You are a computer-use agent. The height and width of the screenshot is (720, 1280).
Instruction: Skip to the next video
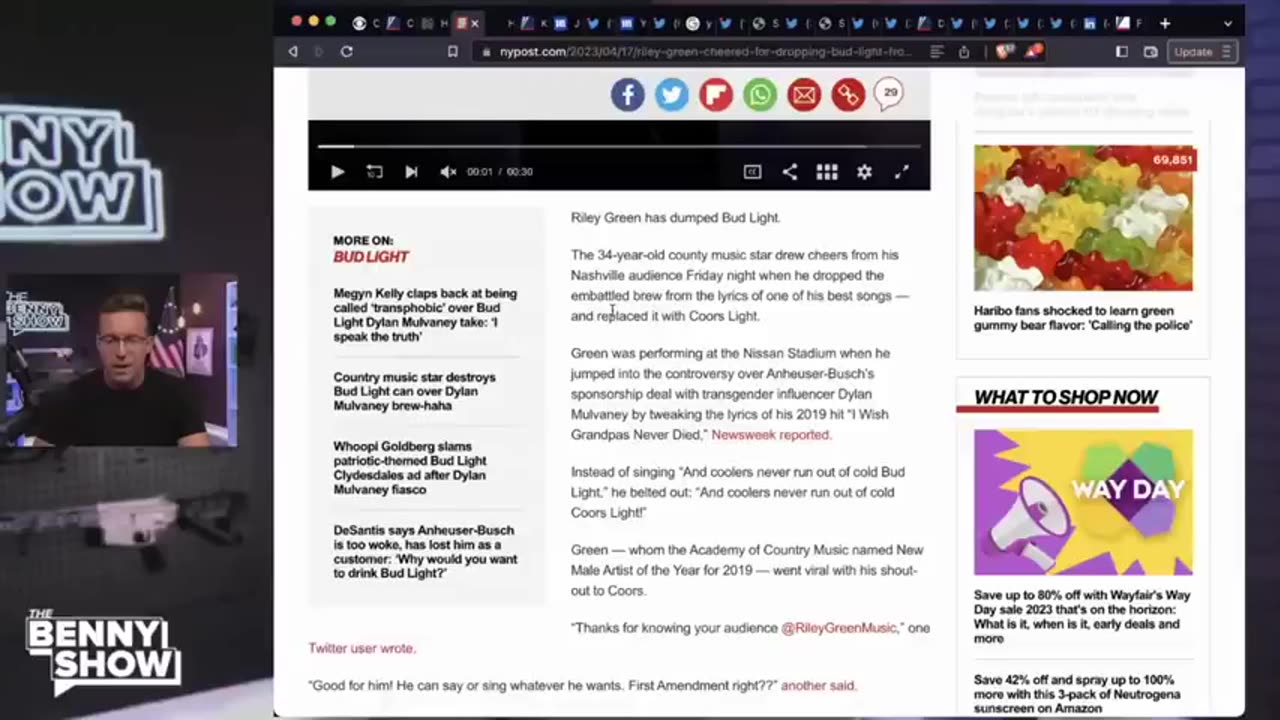coord(411,172)
